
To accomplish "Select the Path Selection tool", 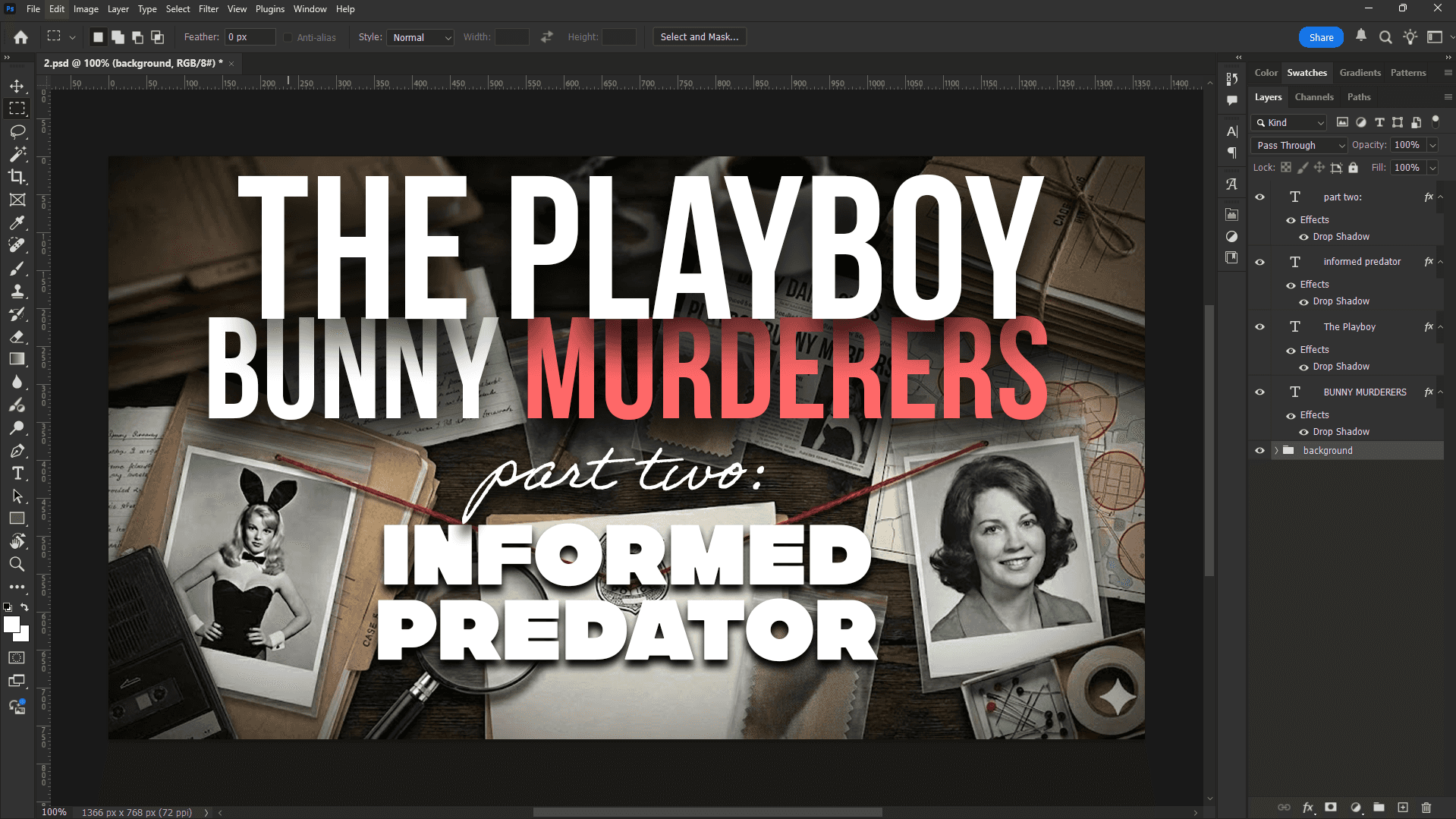I will (x=17, y=496).
